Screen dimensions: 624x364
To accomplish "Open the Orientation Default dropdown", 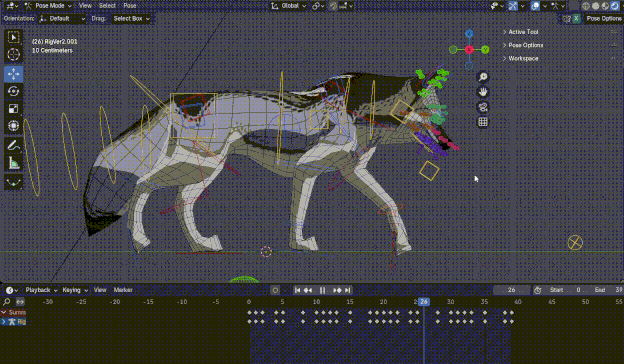I will pyautogui.click(x=62, y=19).
